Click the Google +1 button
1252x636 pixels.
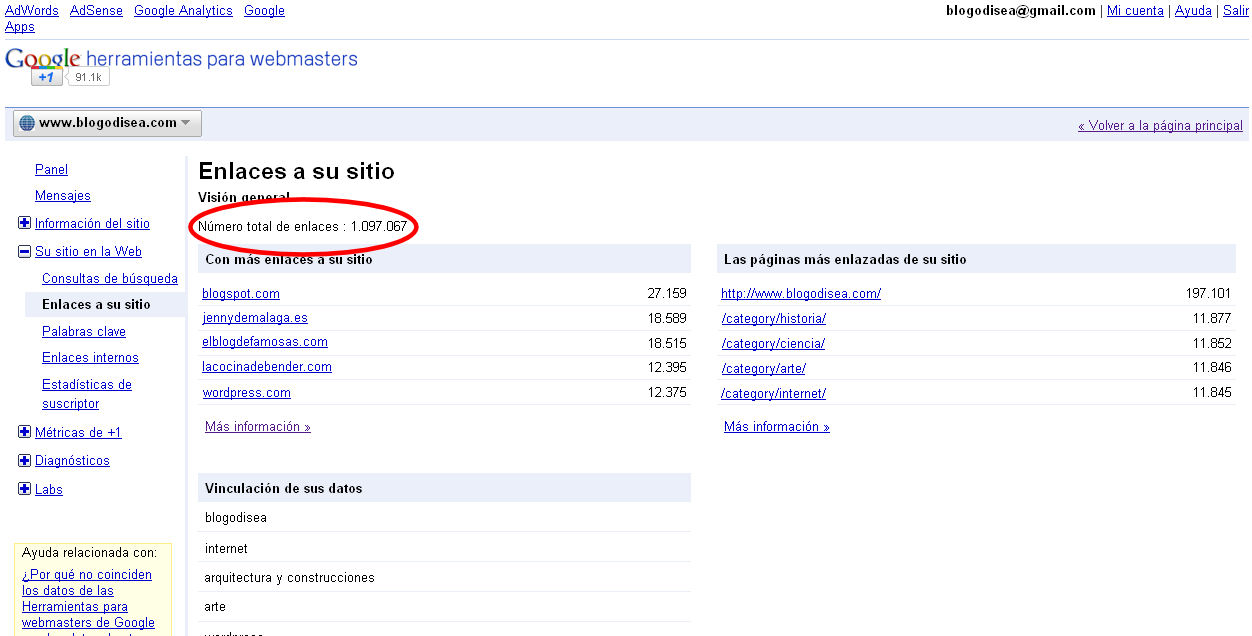(46, 77)
